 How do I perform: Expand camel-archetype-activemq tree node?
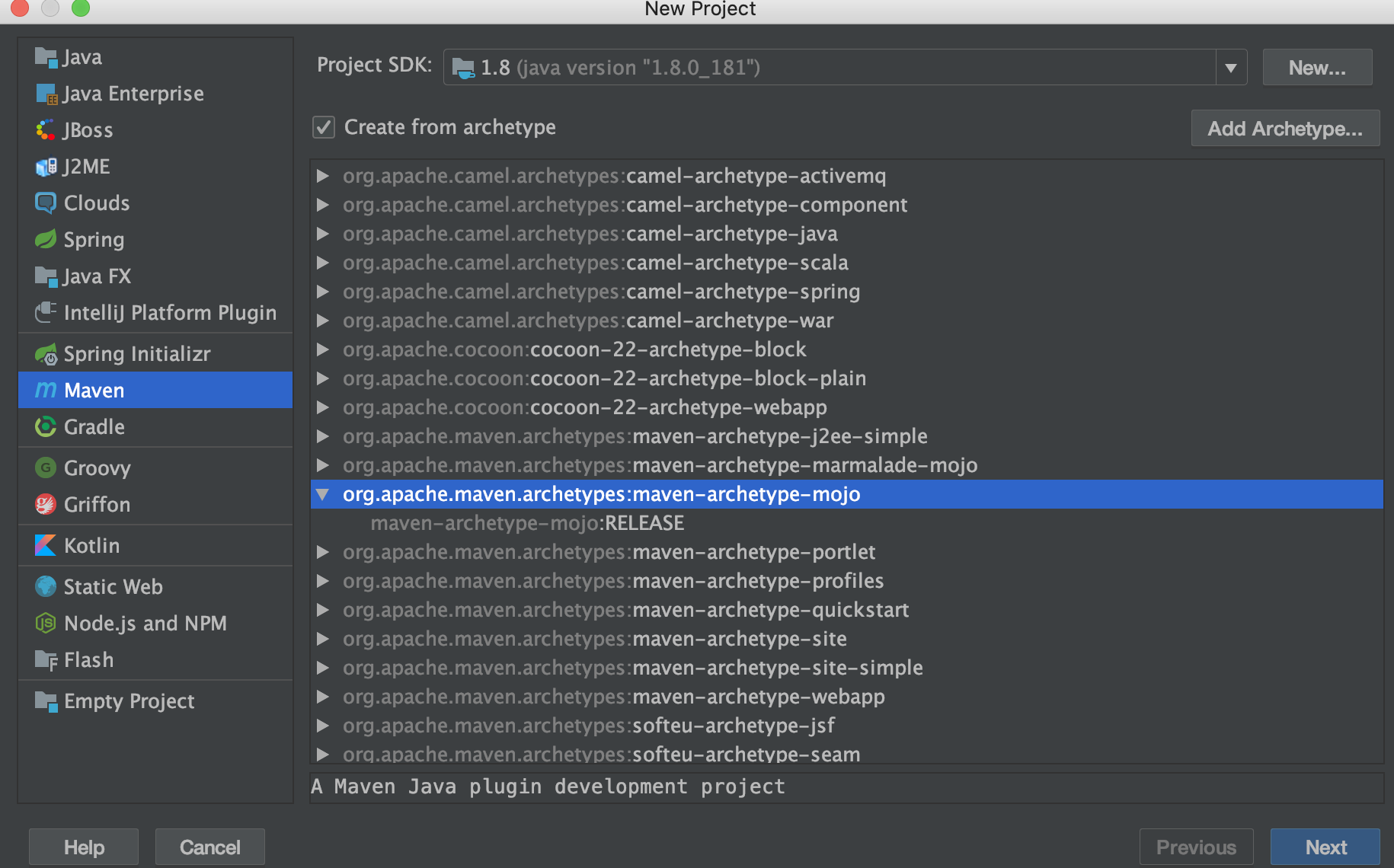[x=323, y=176]
